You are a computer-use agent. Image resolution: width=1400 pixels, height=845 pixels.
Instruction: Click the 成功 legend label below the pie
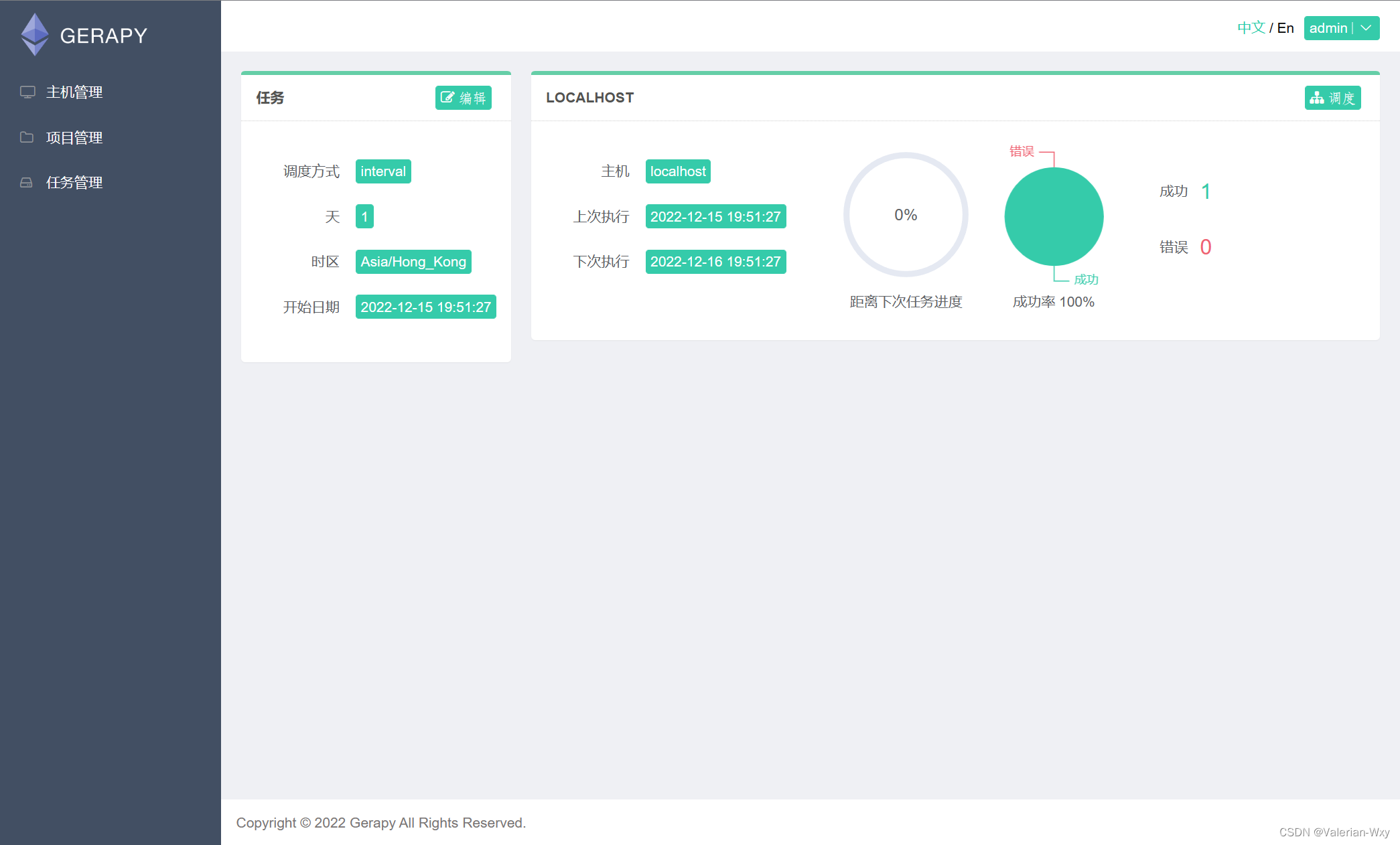point(1086,279)
